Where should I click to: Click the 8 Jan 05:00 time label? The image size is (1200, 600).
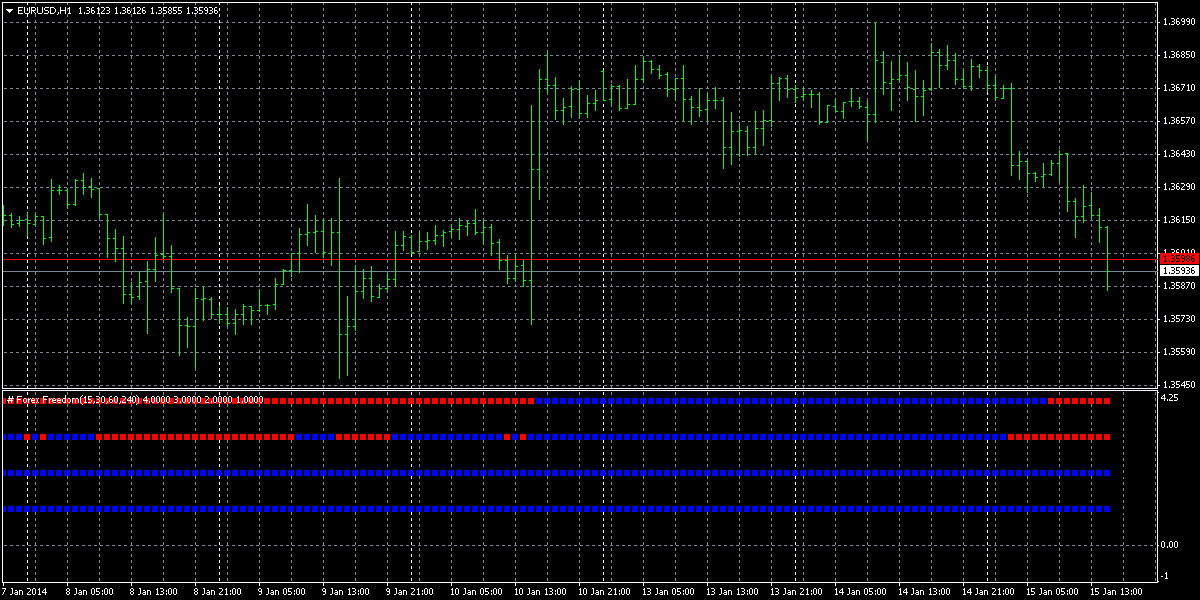[x=88, y=591]
